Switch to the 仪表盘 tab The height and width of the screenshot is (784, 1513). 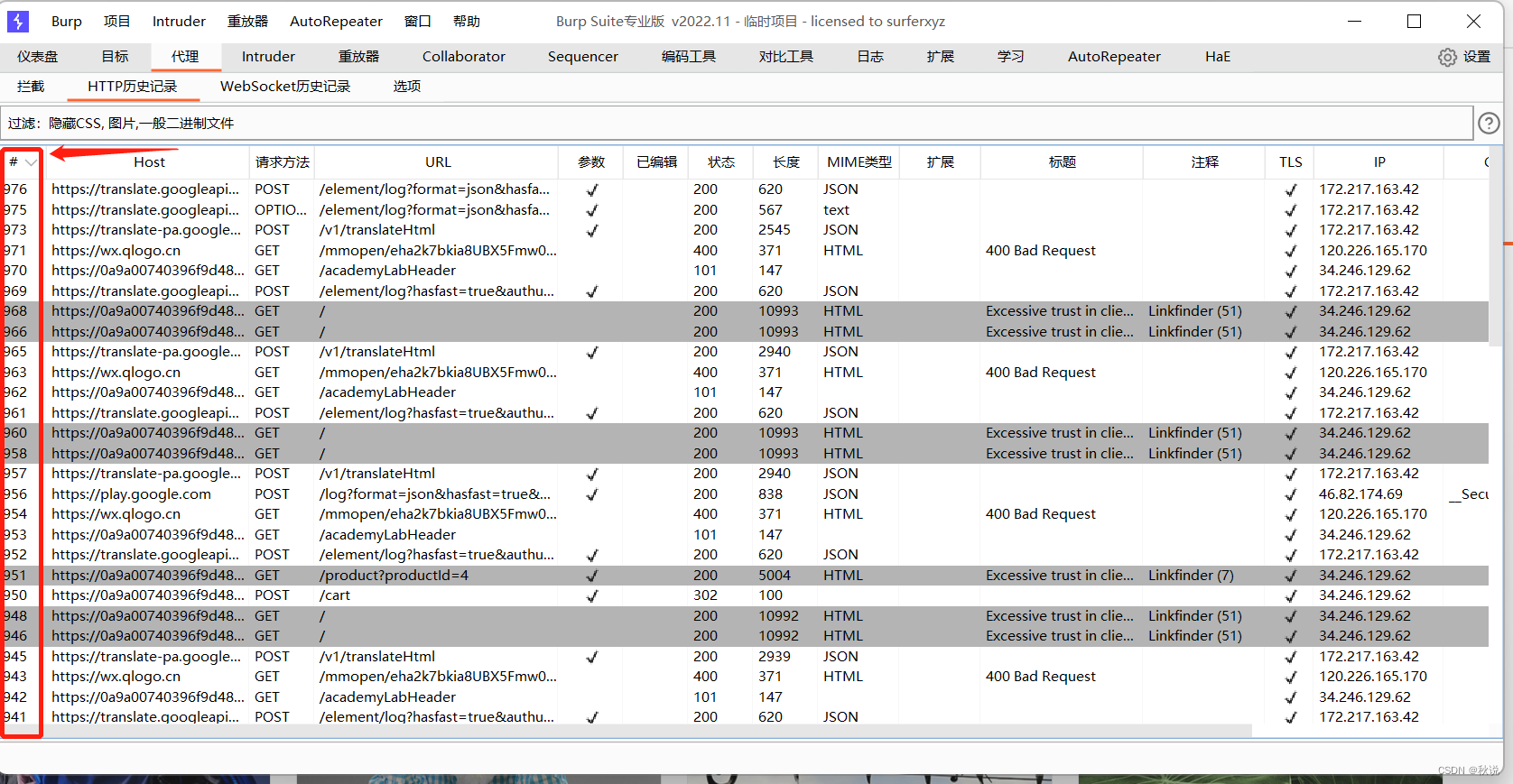tap(37, 56)
